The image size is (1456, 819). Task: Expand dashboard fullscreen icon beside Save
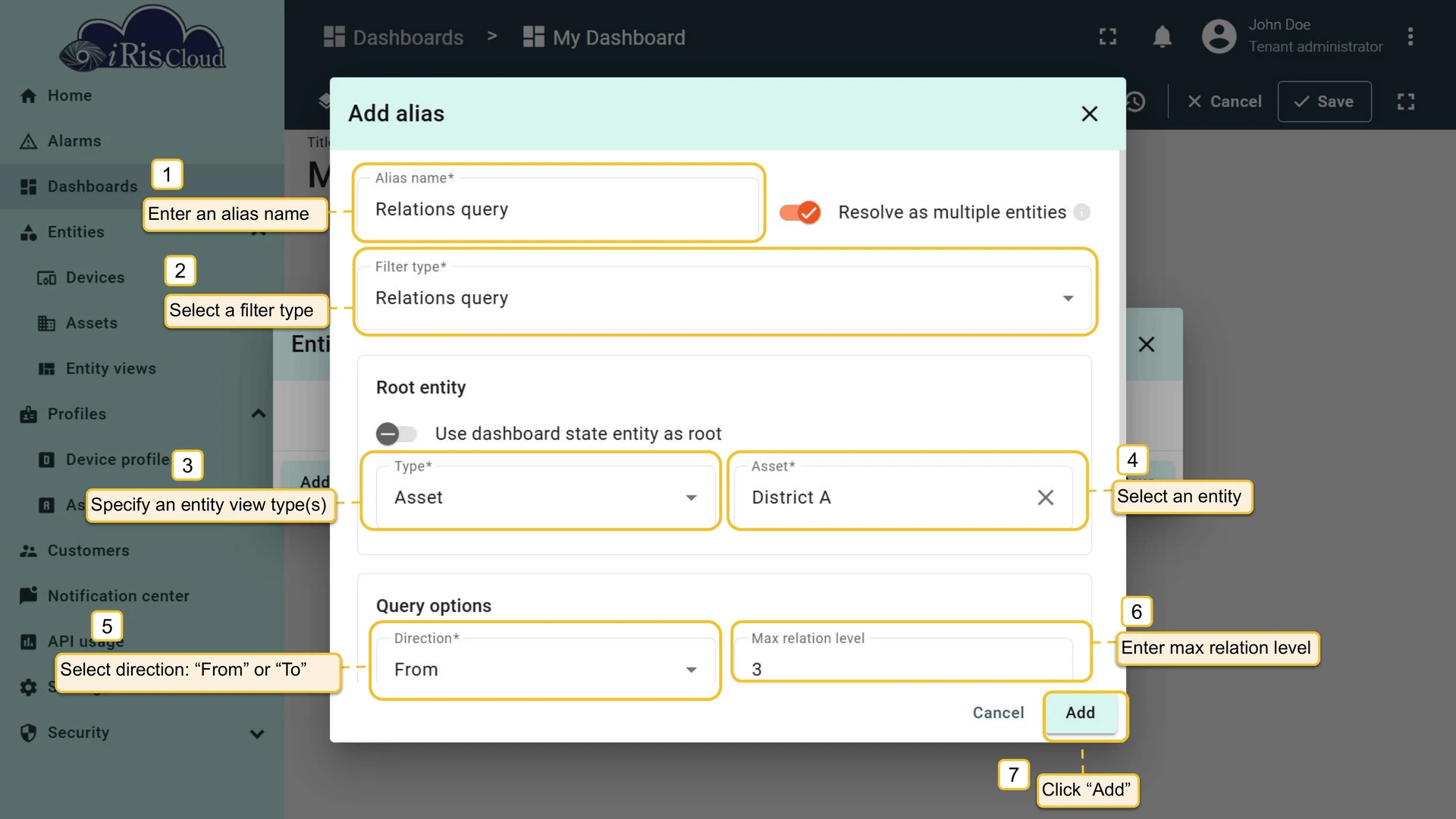(1405, 102)
